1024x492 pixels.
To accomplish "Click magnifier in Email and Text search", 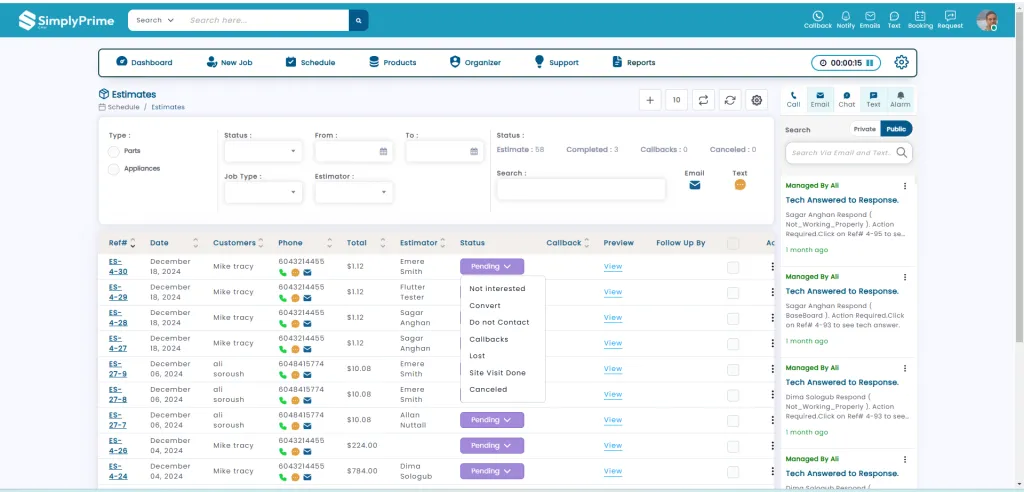I will point(901,153).
